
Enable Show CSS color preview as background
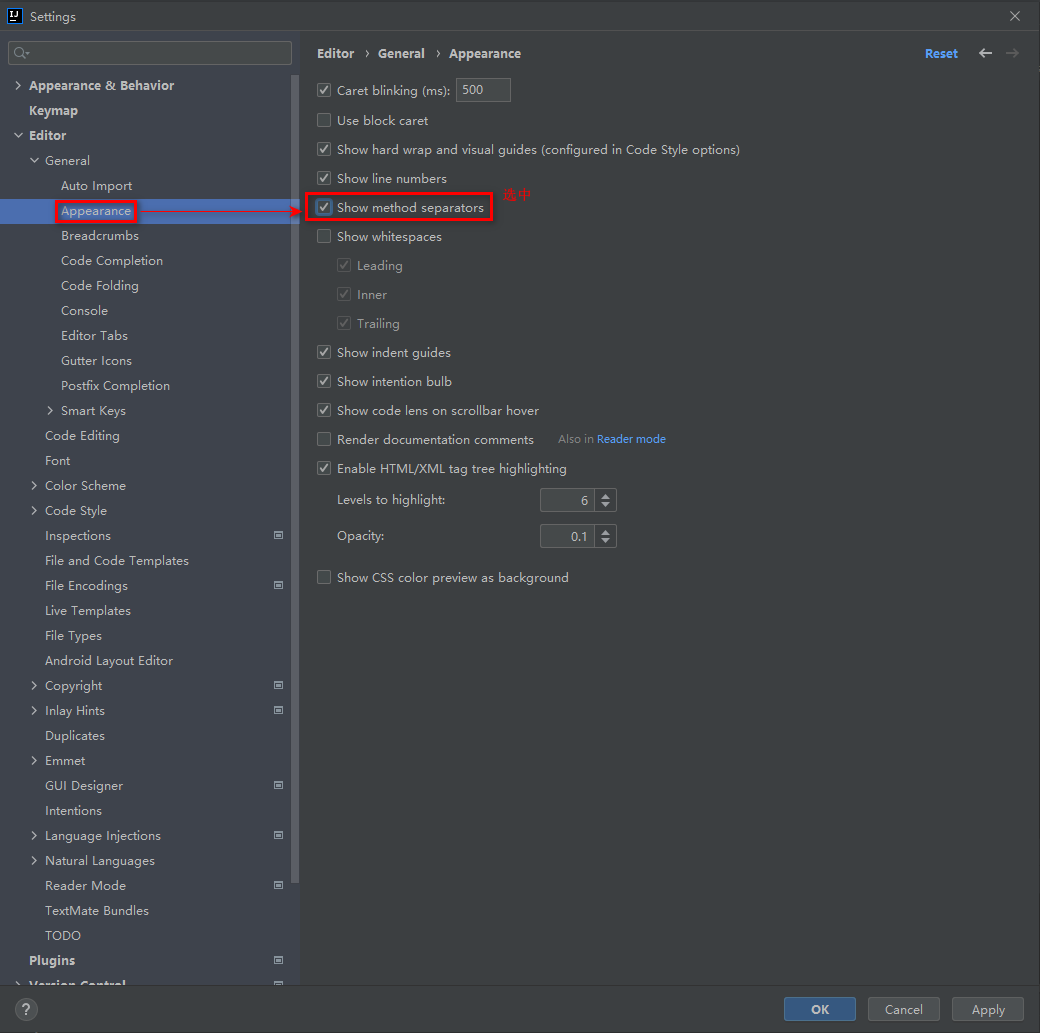tap(324, 577)
